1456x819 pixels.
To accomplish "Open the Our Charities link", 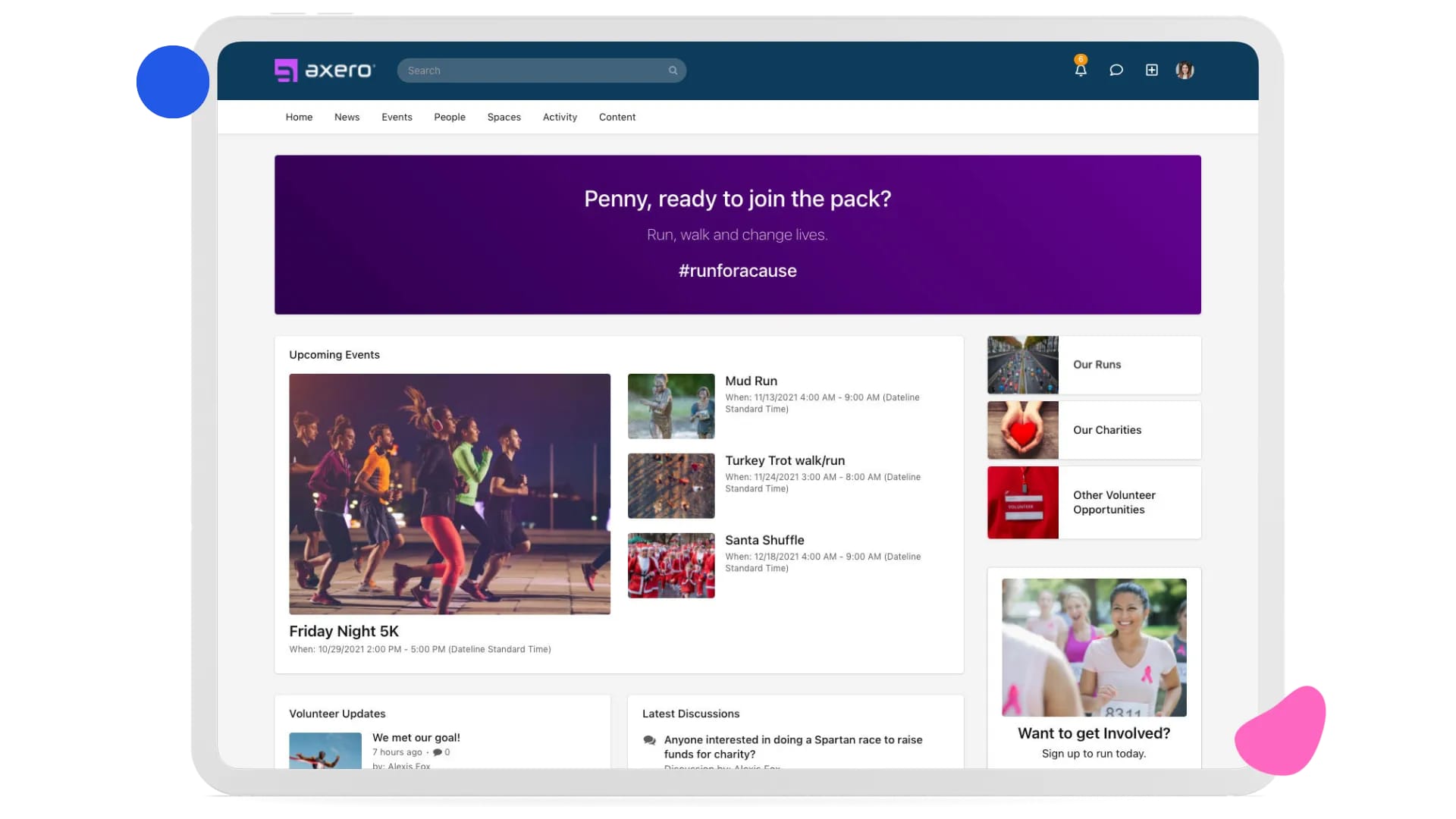I will pyautogui.click(x=1106, y=430).
